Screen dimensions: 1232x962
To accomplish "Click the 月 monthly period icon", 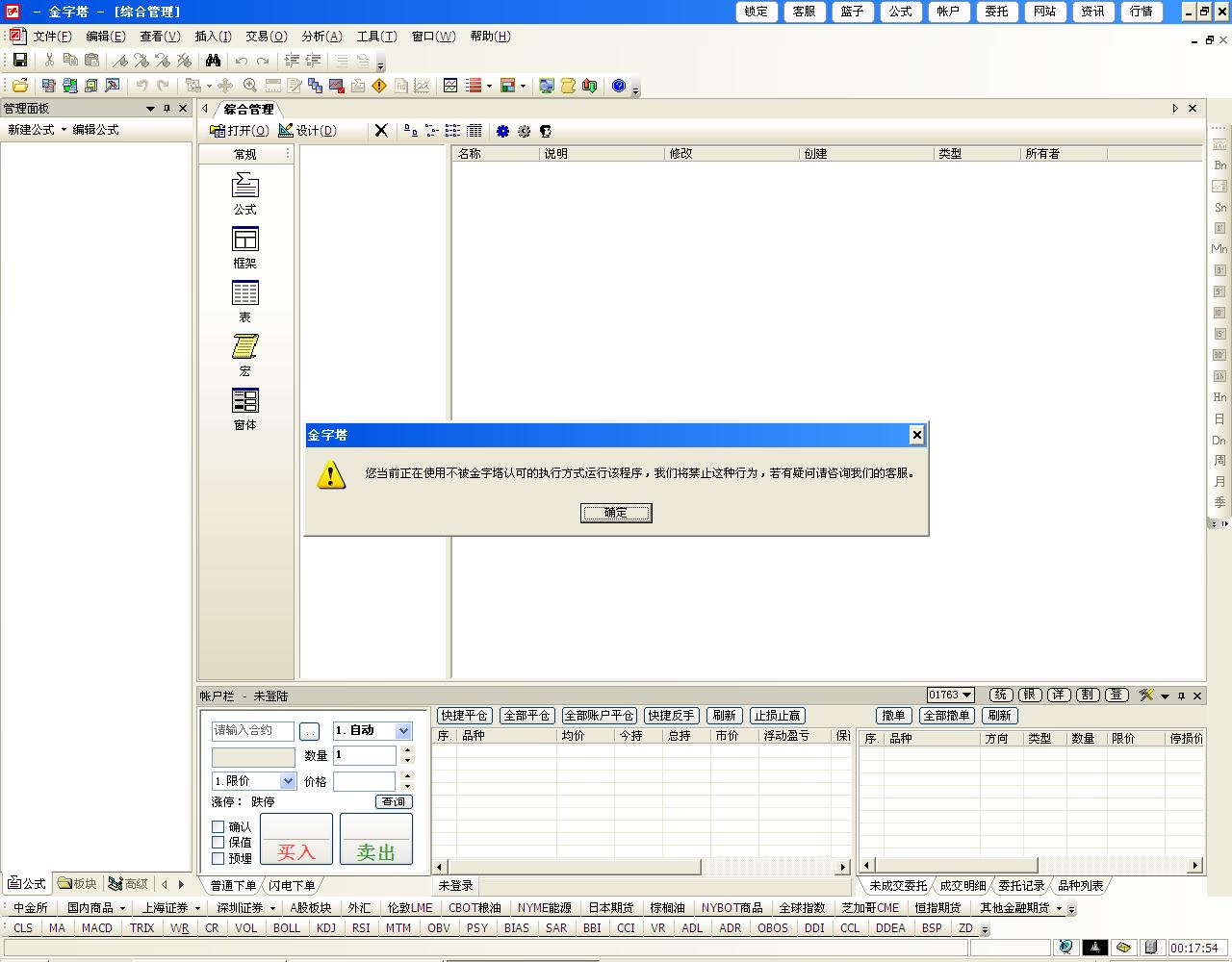I will [x=1219, y=482].
